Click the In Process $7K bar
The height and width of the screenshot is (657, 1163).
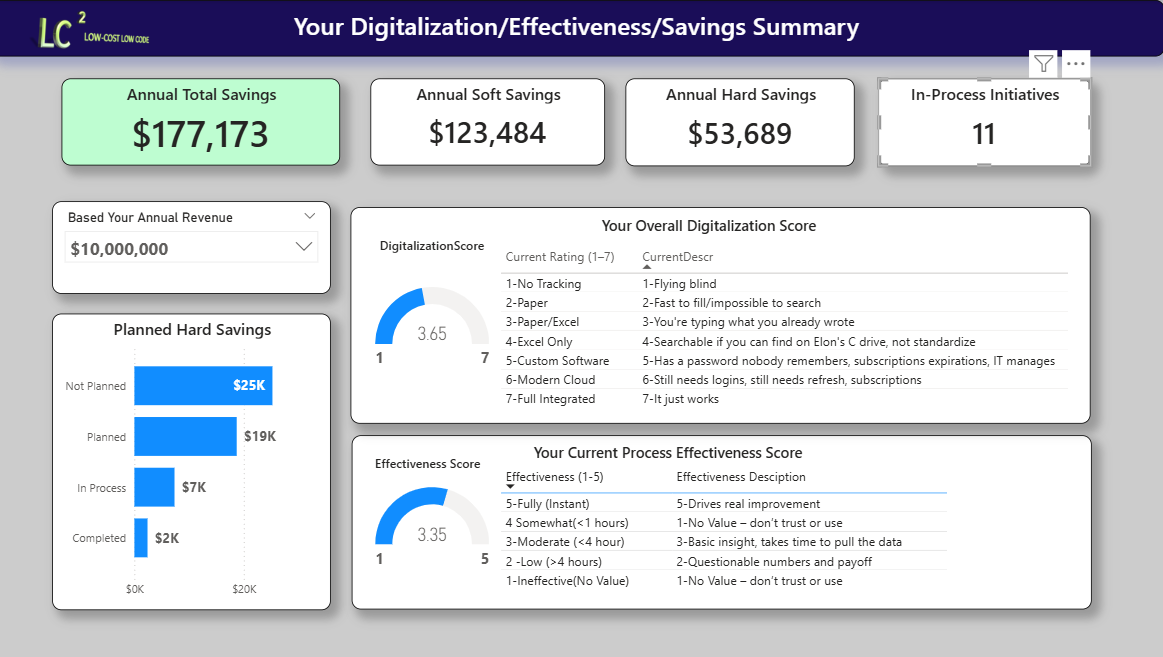tap(155, 487)
